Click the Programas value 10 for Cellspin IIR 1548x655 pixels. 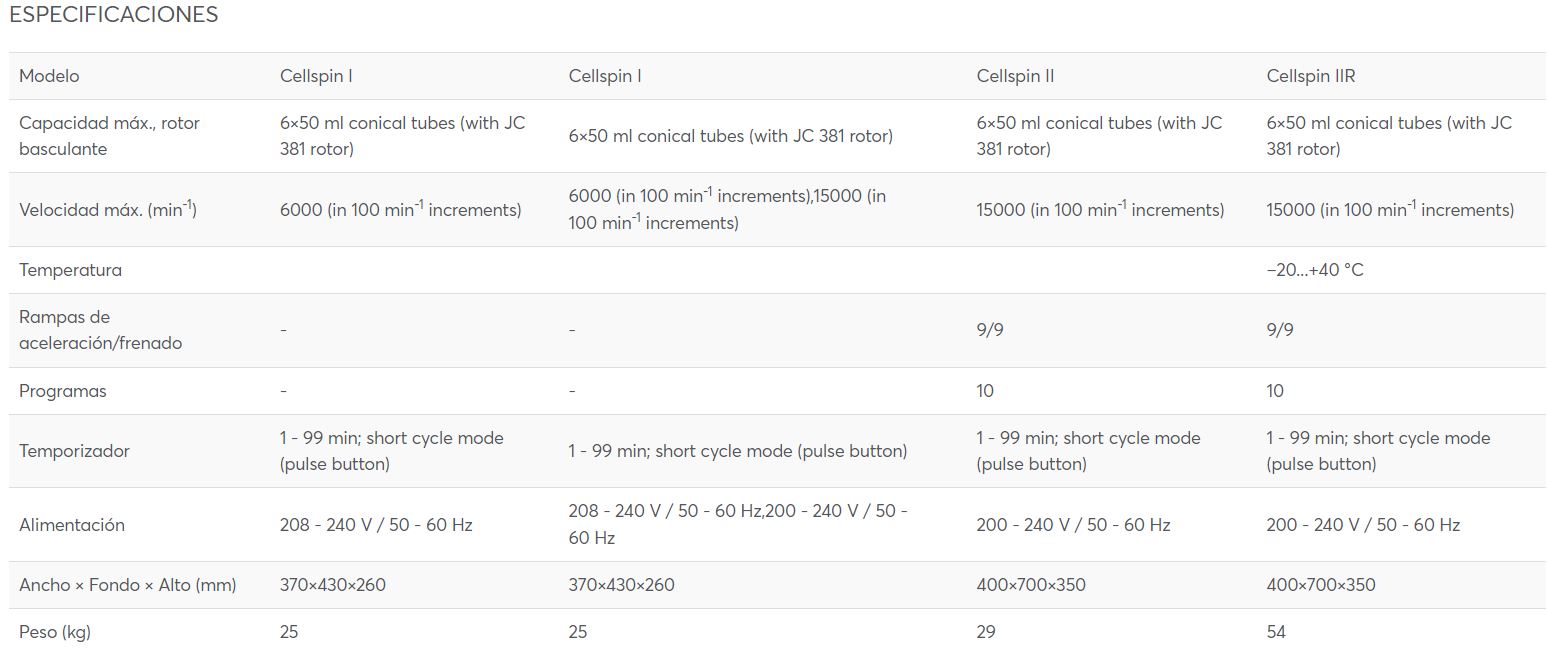coord(1275,391)
